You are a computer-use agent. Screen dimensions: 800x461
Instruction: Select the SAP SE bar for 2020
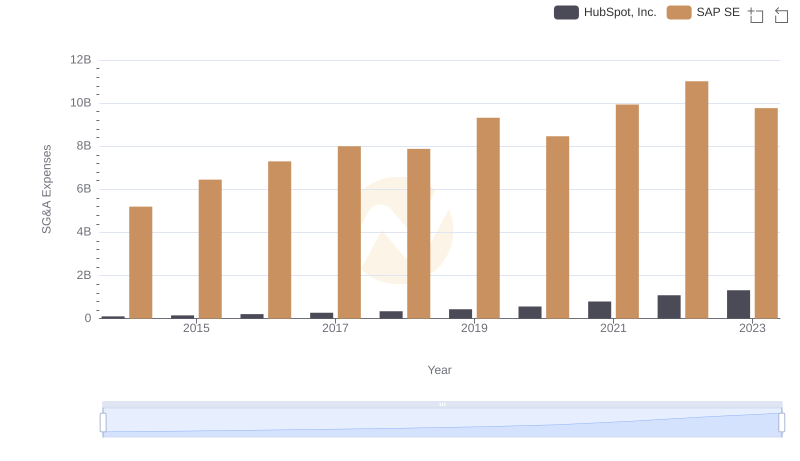558,227
